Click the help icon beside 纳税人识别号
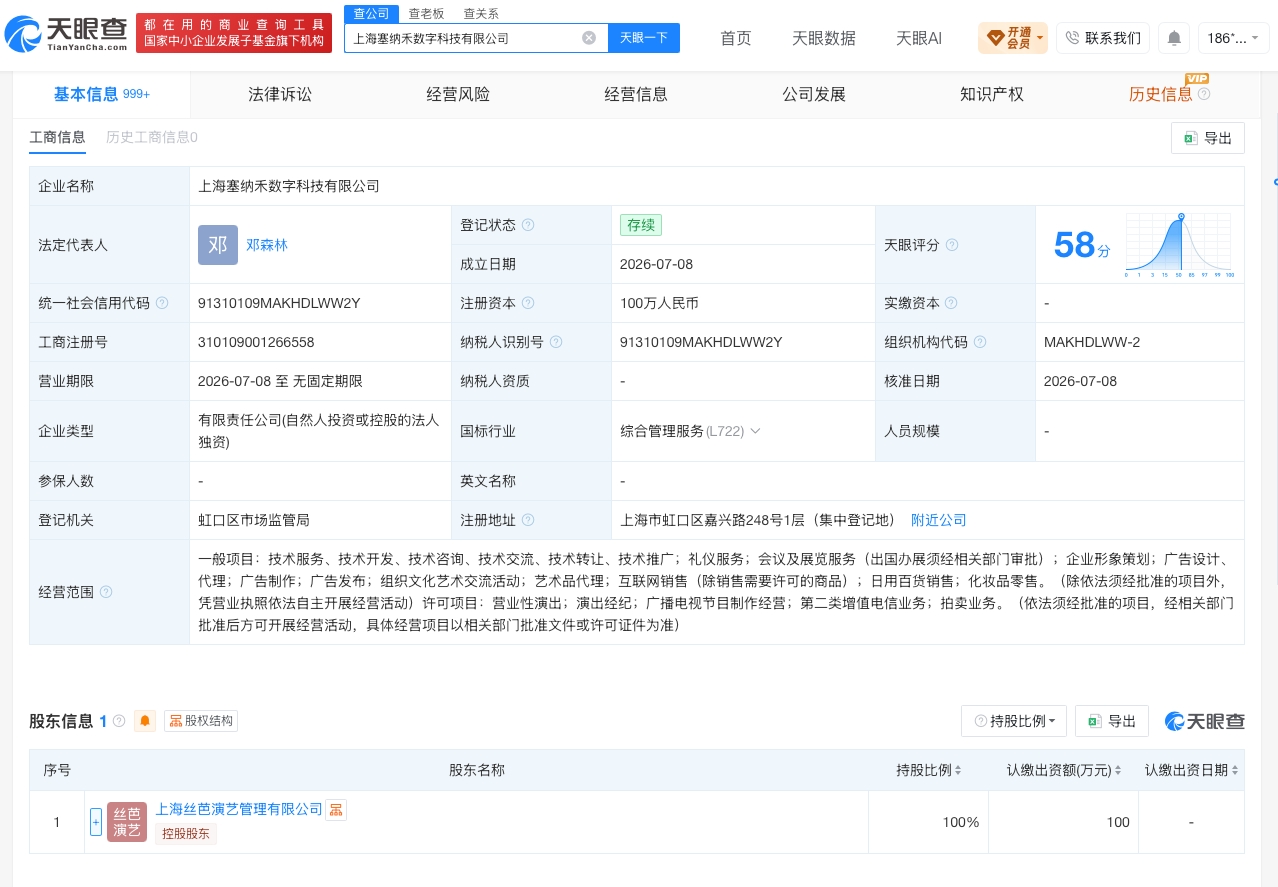 (556, 342)
